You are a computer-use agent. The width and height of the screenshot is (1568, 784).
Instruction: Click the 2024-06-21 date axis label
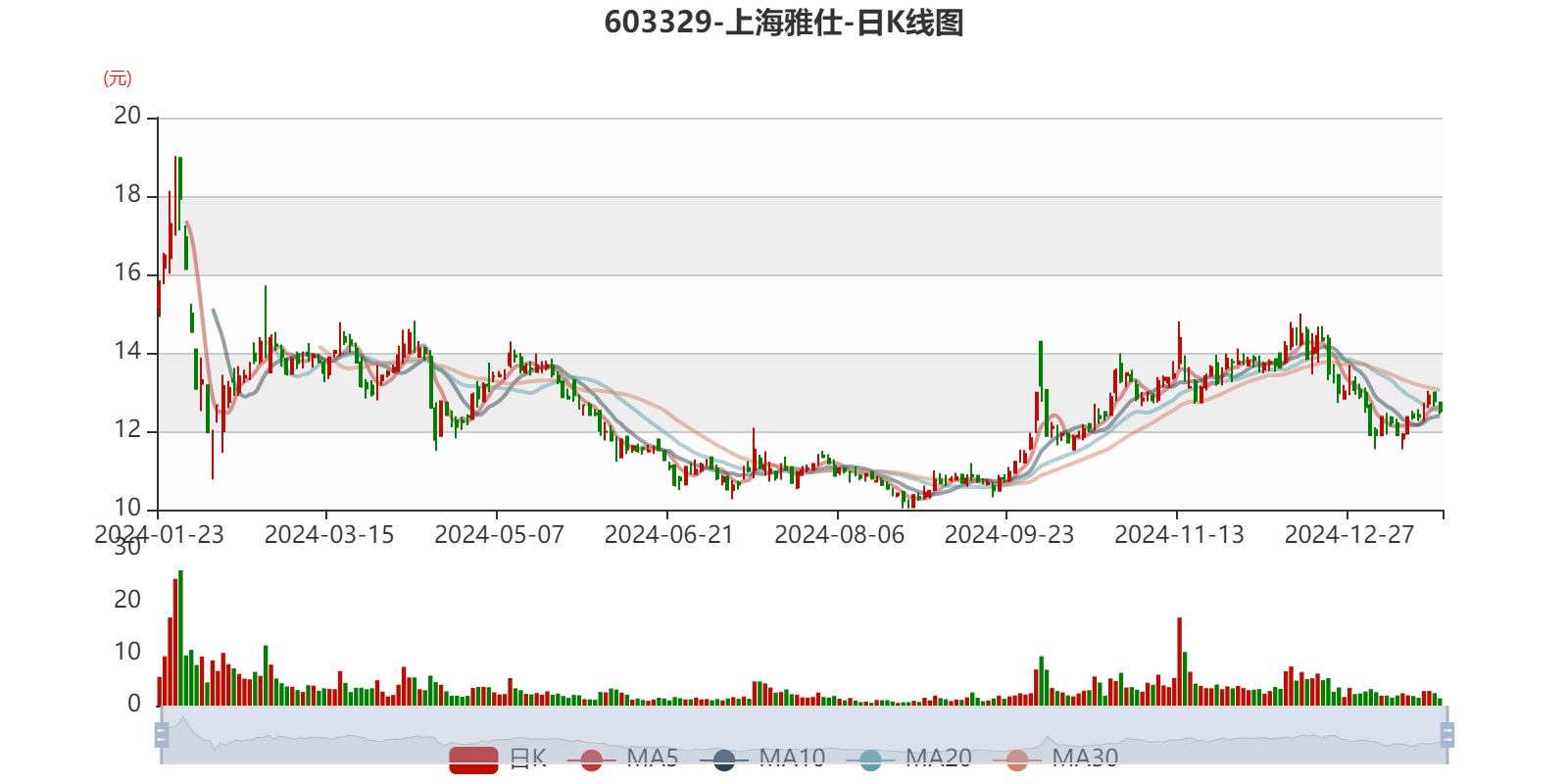669,535
